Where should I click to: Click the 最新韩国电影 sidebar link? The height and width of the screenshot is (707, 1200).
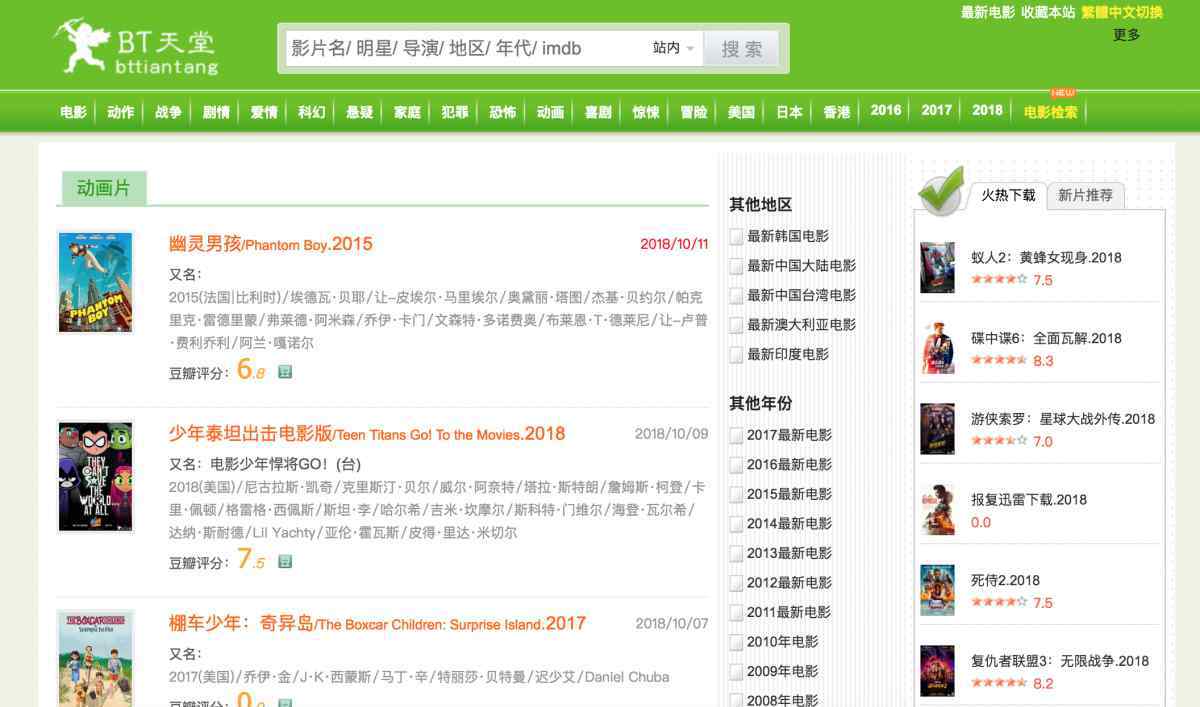[787, 236]
